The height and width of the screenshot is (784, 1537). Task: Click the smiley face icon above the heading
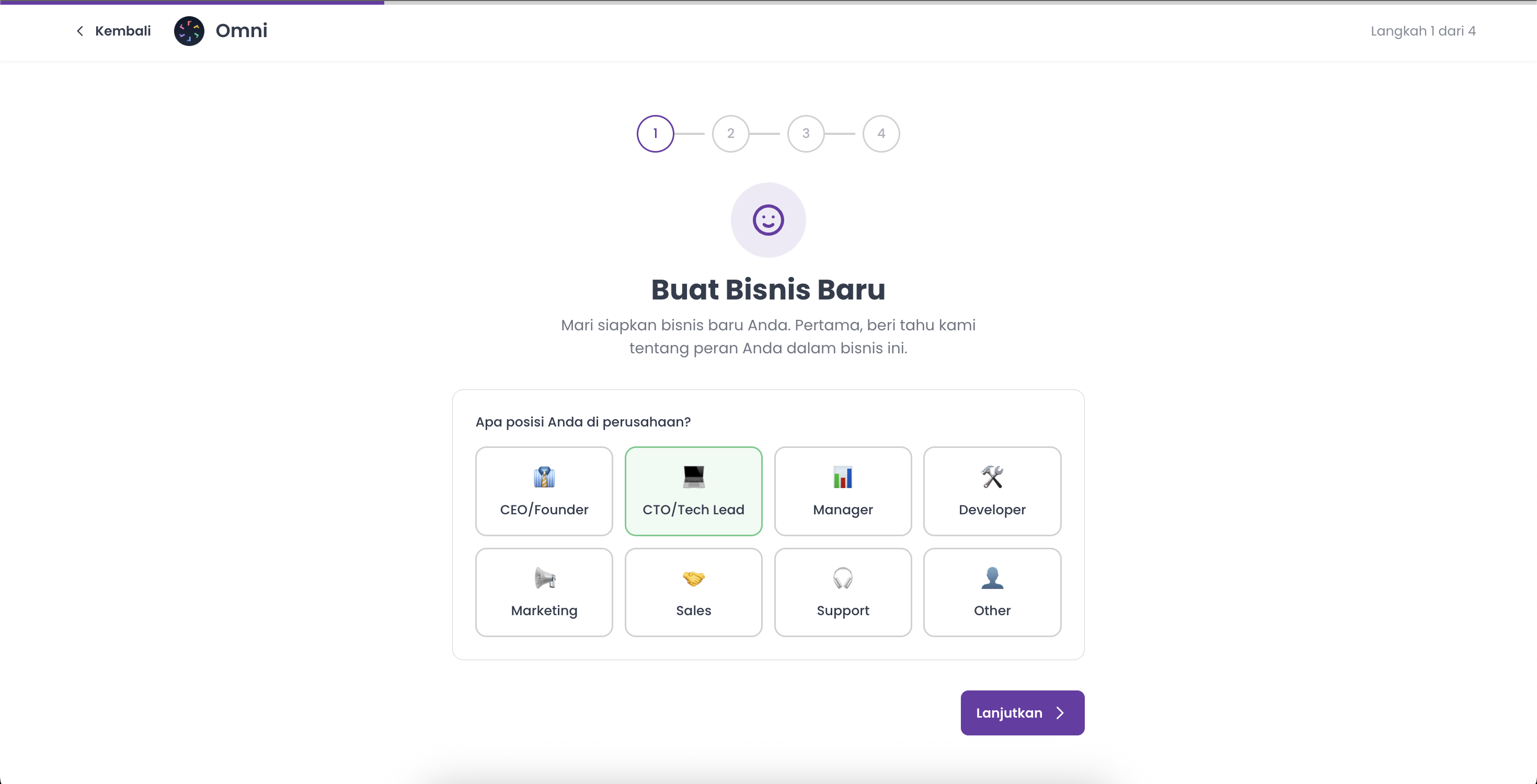click(768, 220)
